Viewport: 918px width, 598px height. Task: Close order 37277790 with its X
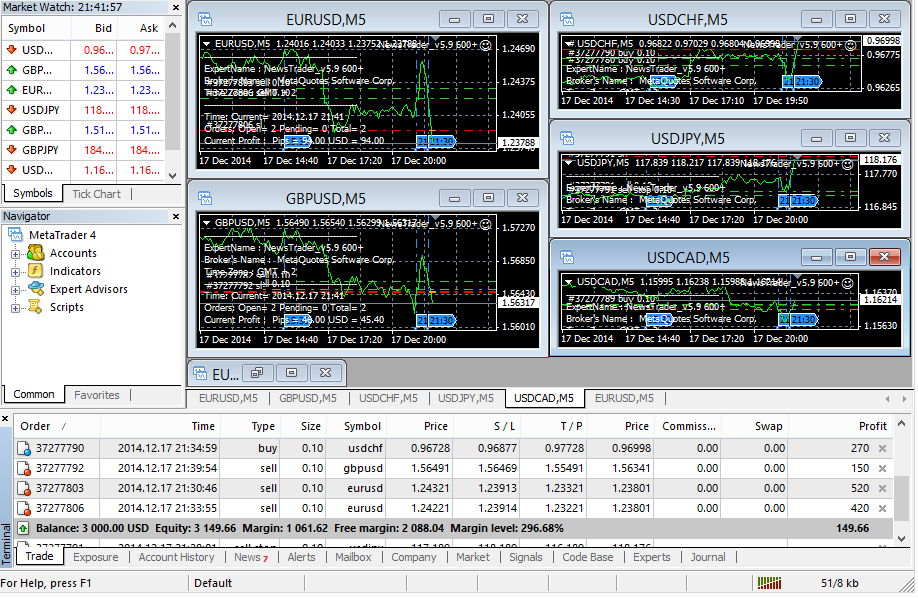(x=882, y=449)
